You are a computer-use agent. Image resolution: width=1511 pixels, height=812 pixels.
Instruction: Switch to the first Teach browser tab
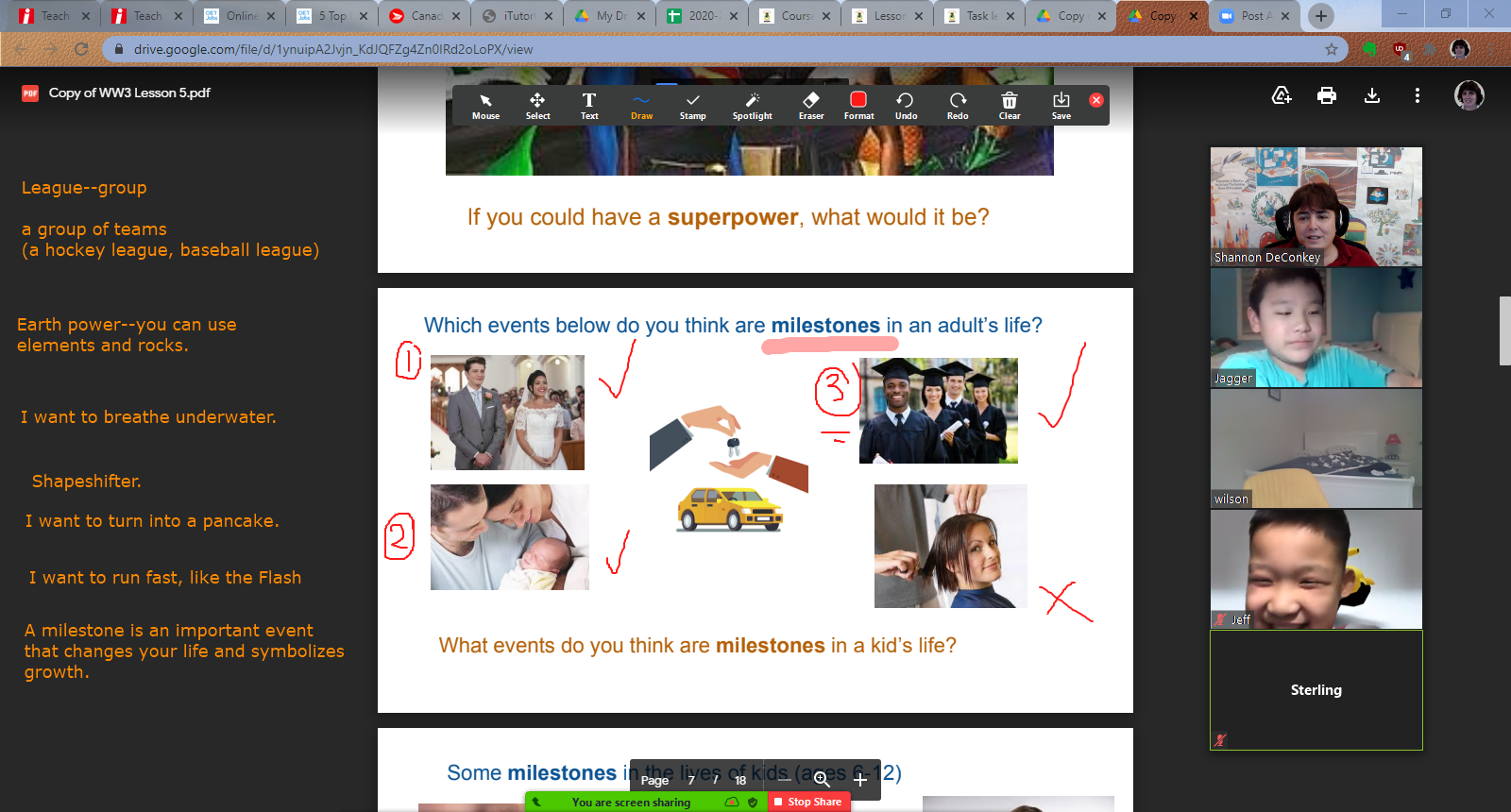[x=54, y=16]
